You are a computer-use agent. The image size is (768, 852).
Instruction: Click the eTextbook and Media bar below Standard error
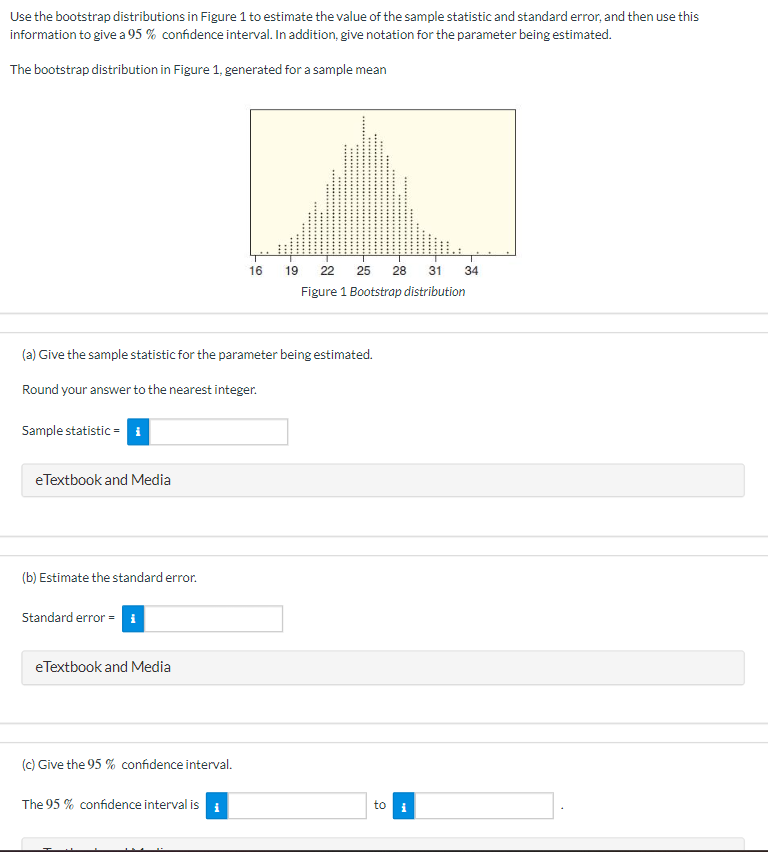383,667
